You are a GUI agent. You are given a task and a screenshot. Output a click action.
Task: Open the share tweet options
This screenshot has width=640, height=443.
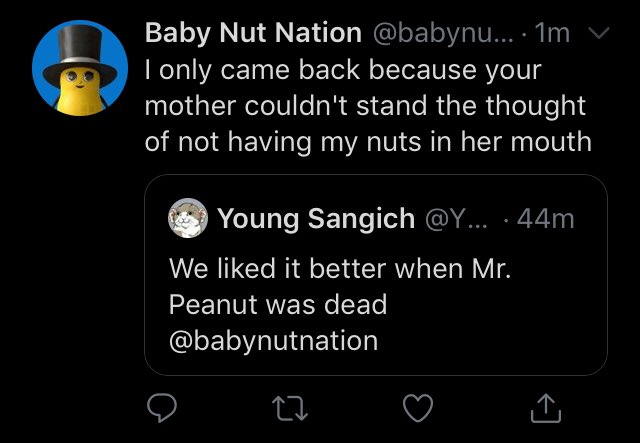pyautogui.click(x=546, y=406)
